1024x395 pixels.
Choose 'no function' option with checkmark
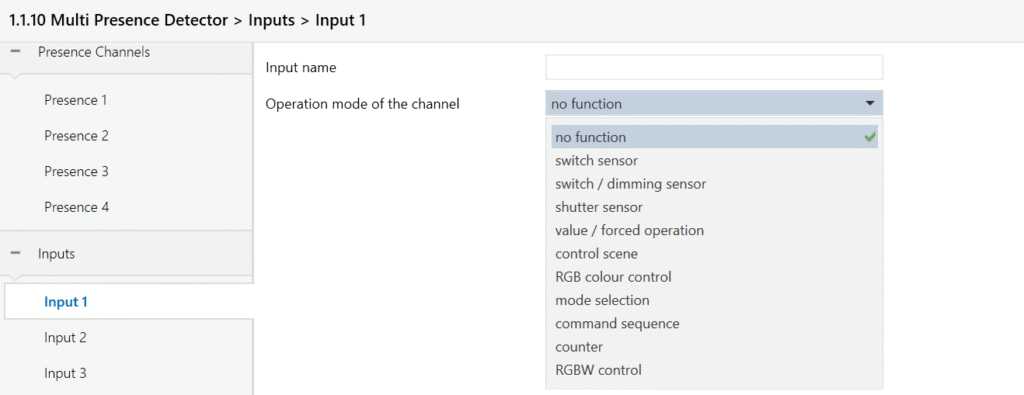[714, 137]
